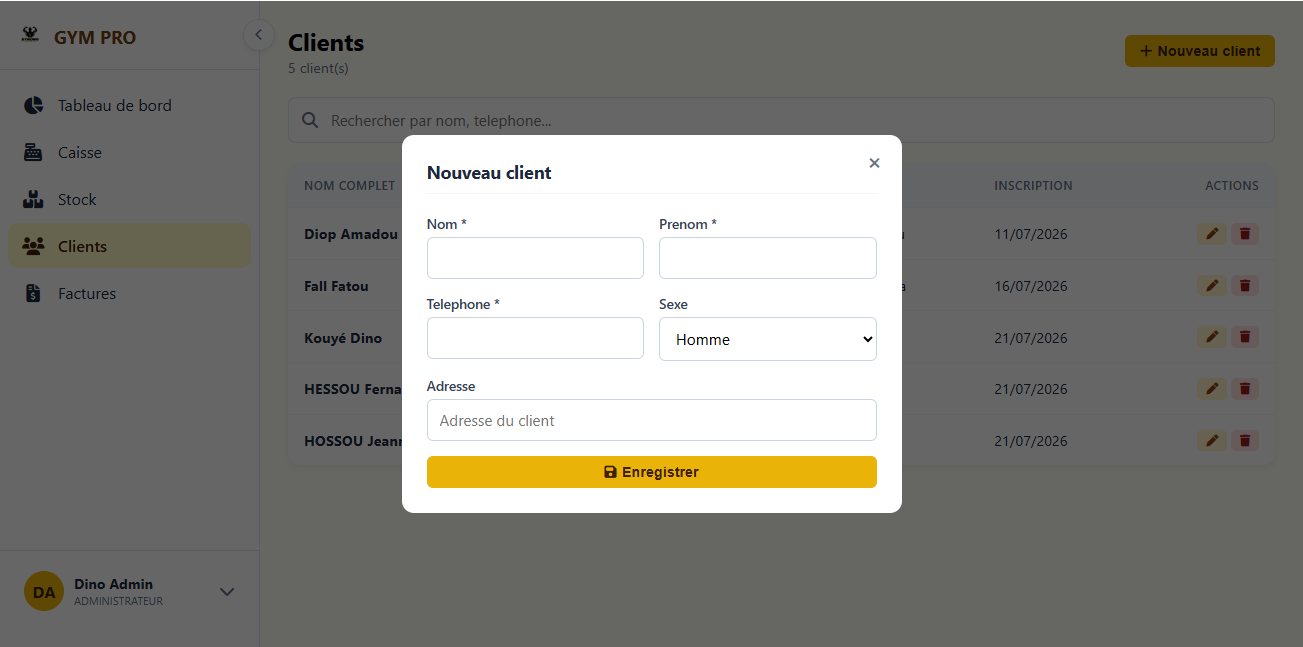Delete the last client row
The image size is (1303, 647).
(x=1245, y=440)
